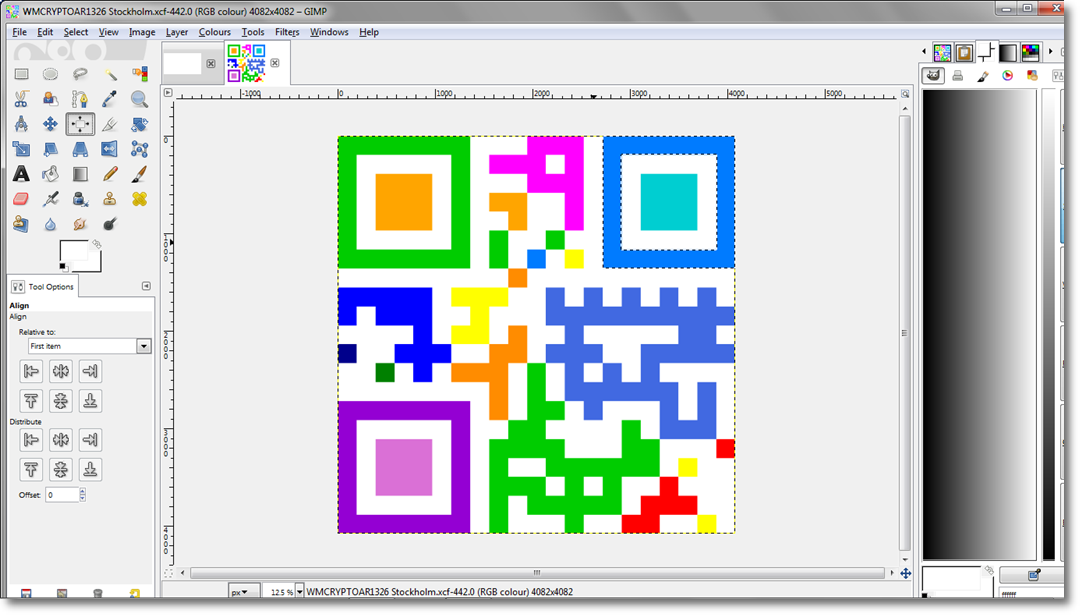Select the watercolor color selector tab
1080x615 pixels.
(x=983, y=76)
